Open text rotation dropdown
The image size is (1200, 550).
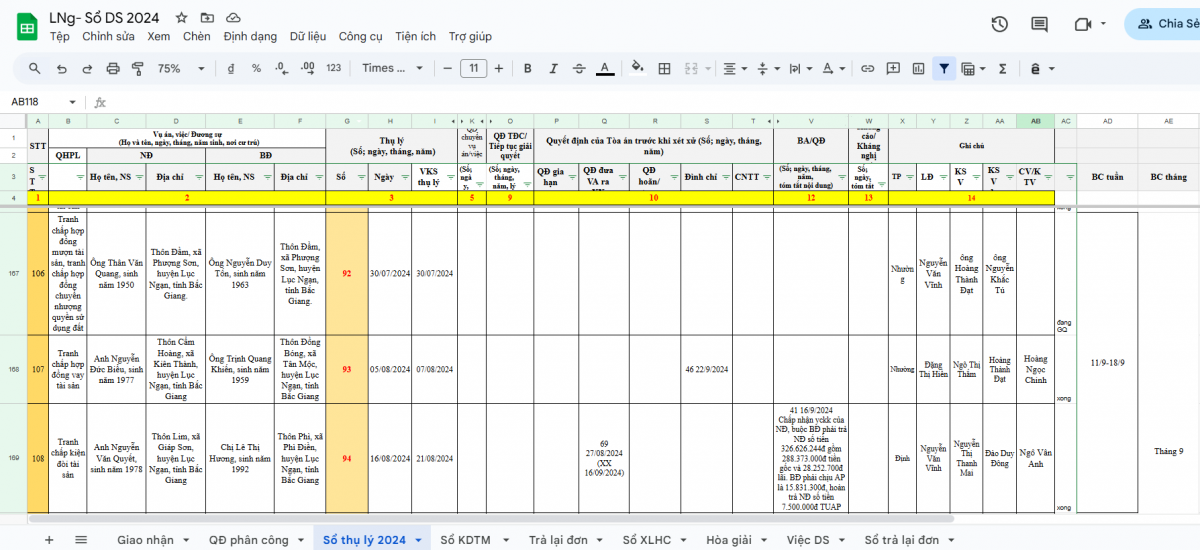[x=835, y=68]
